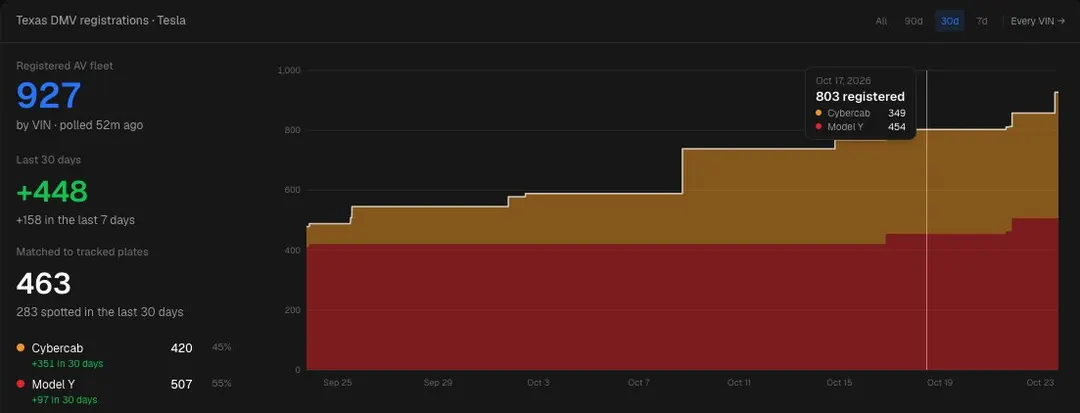Click the tooltip Cybercab value 349
Viewport: 1080px width, 413px height.
point(897,113)
